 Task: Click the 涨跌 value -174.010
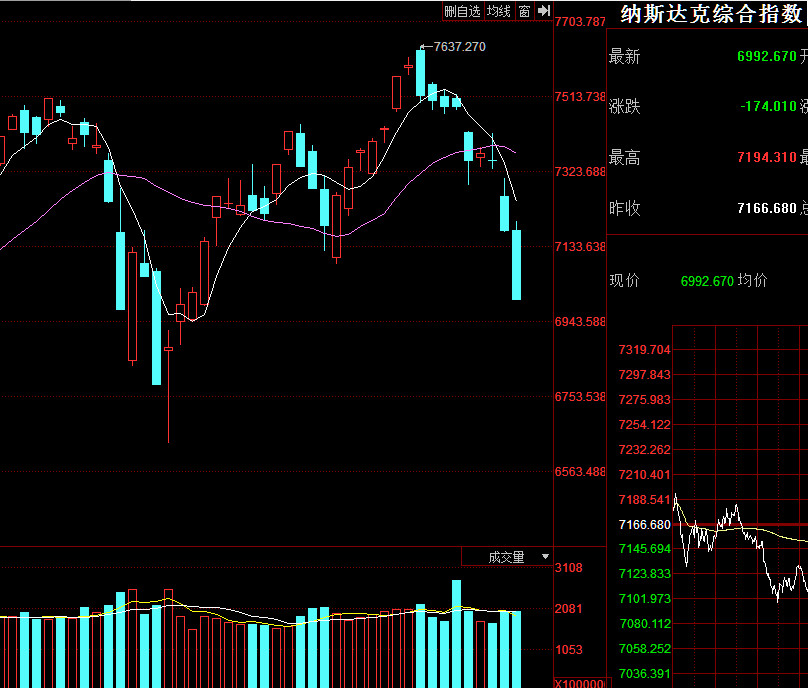pyautogui.click(x=768, y=106)
